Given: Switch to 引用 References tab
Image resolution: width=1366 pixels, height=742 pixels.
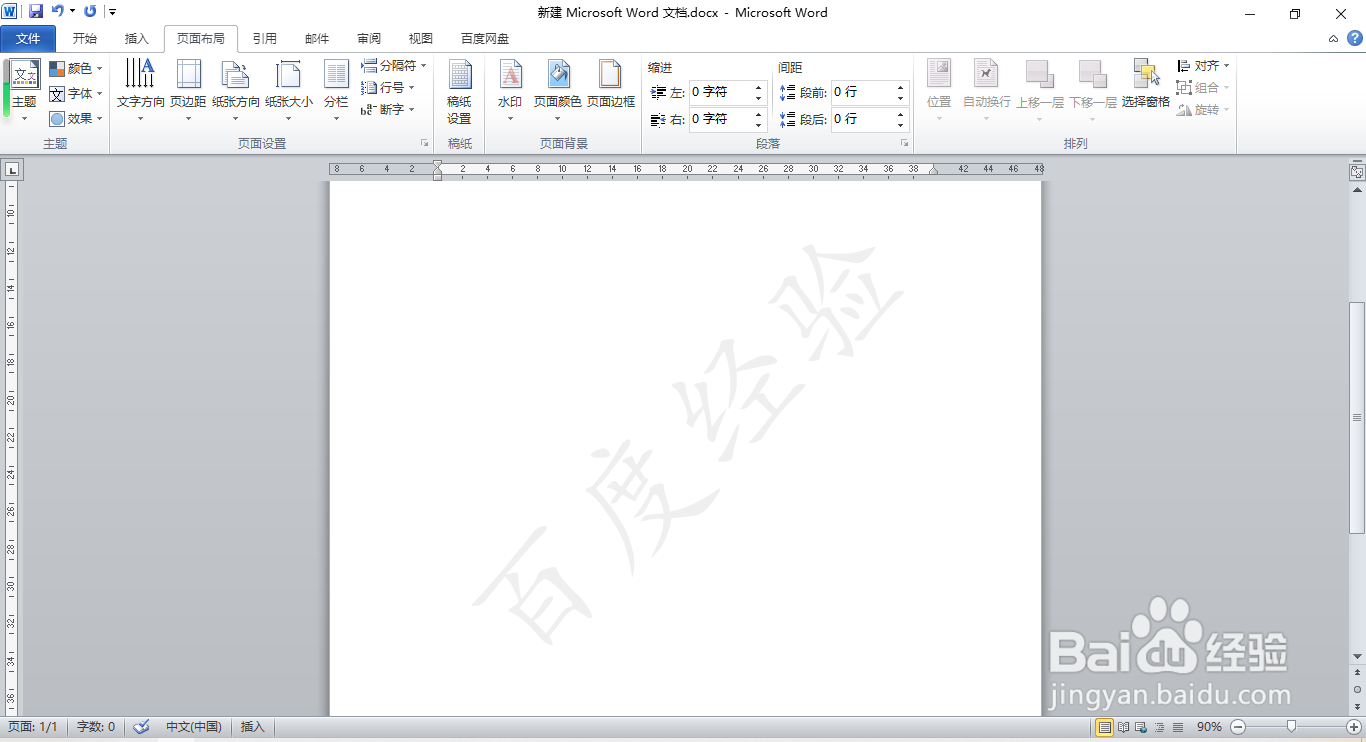Looking at the screenshot, I should pyautogui.click(x=265, y=39).
